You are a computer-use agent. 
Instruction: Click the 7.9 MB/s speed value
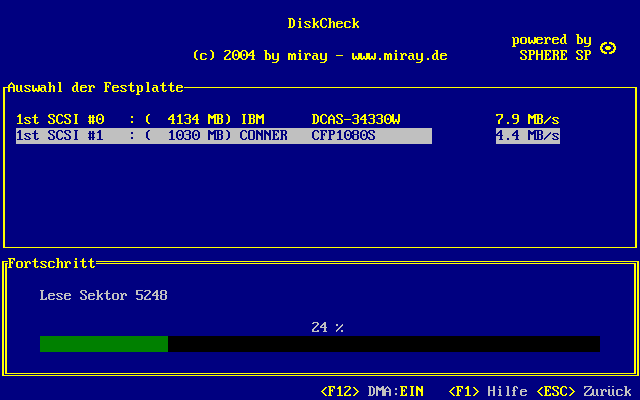click(x=527, y=120)
